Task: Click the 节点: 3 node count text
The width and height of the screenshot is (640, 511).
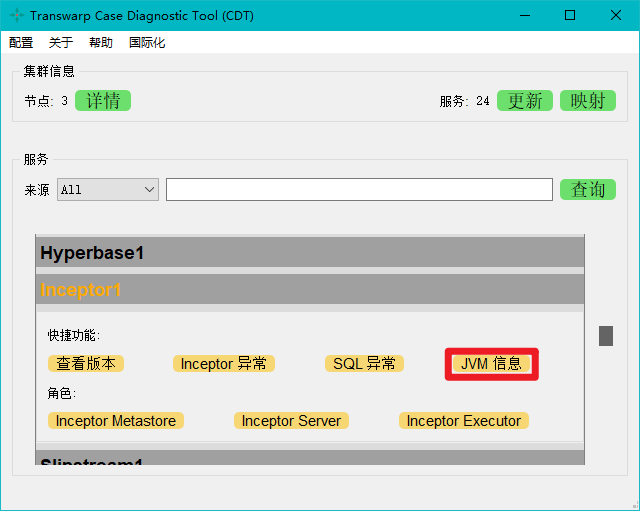Action: point(46,101)
